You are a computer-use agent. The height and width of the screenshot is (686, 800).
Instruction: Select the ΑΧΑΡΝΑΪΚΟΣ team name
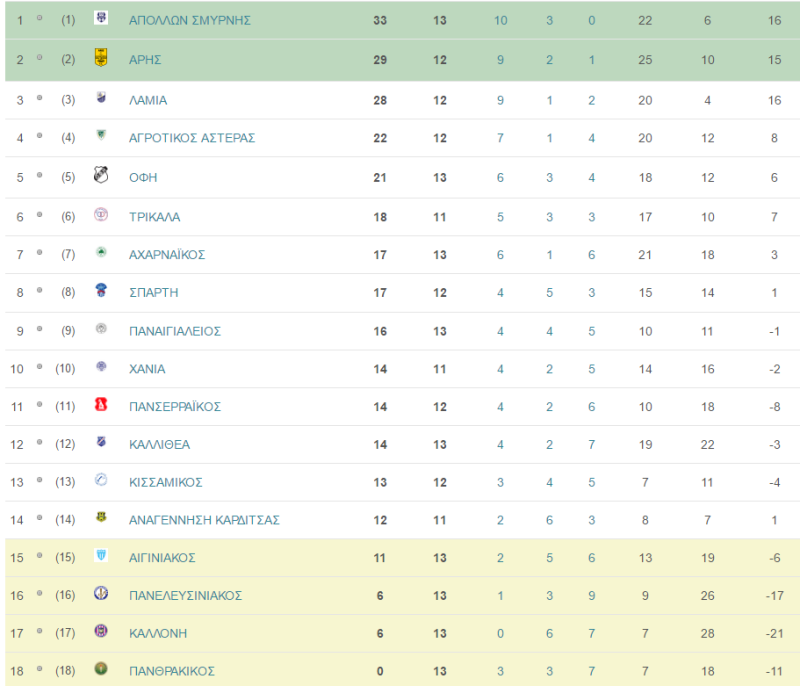tap(167, 255)
